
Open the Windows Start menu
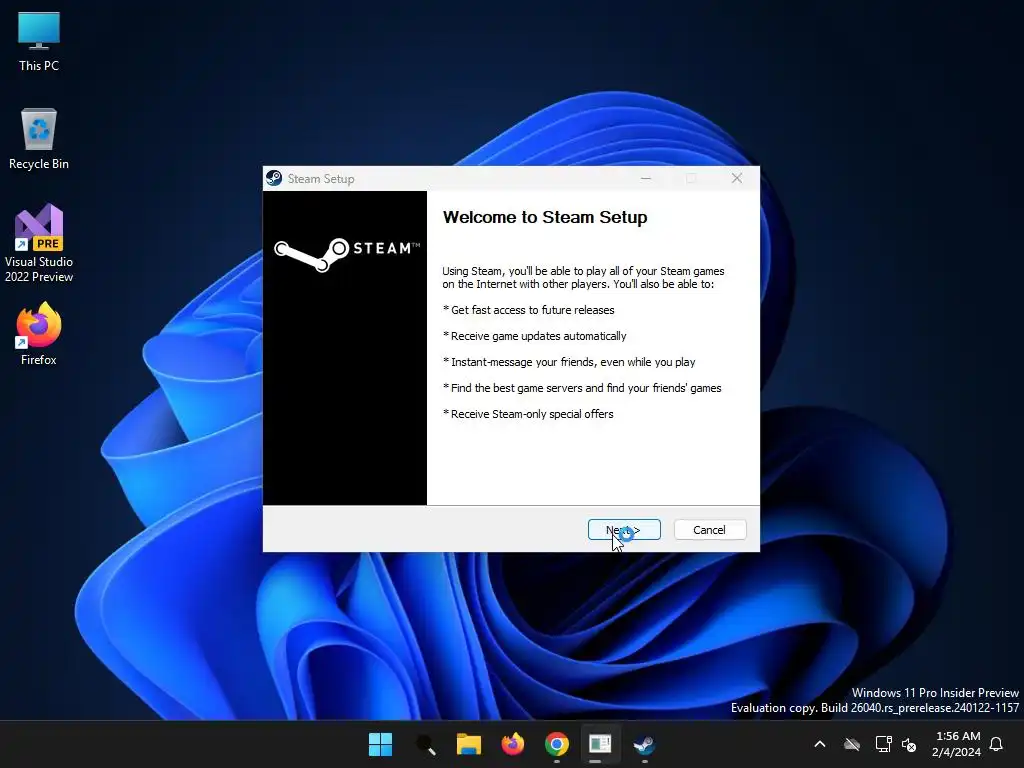point(380,744)
